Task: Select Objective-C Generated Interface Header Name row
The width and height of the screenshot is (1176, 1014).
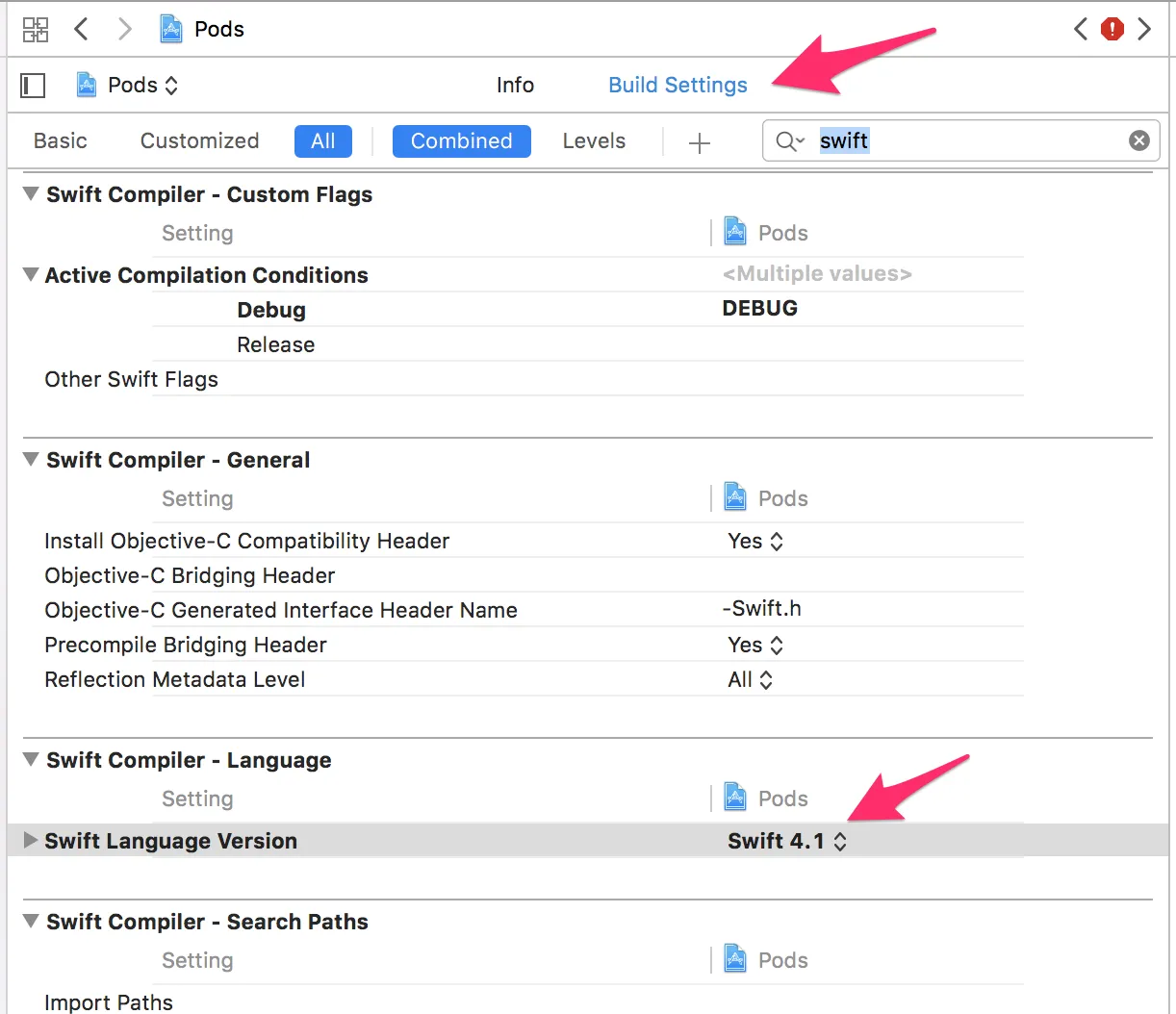Action: 281,610
